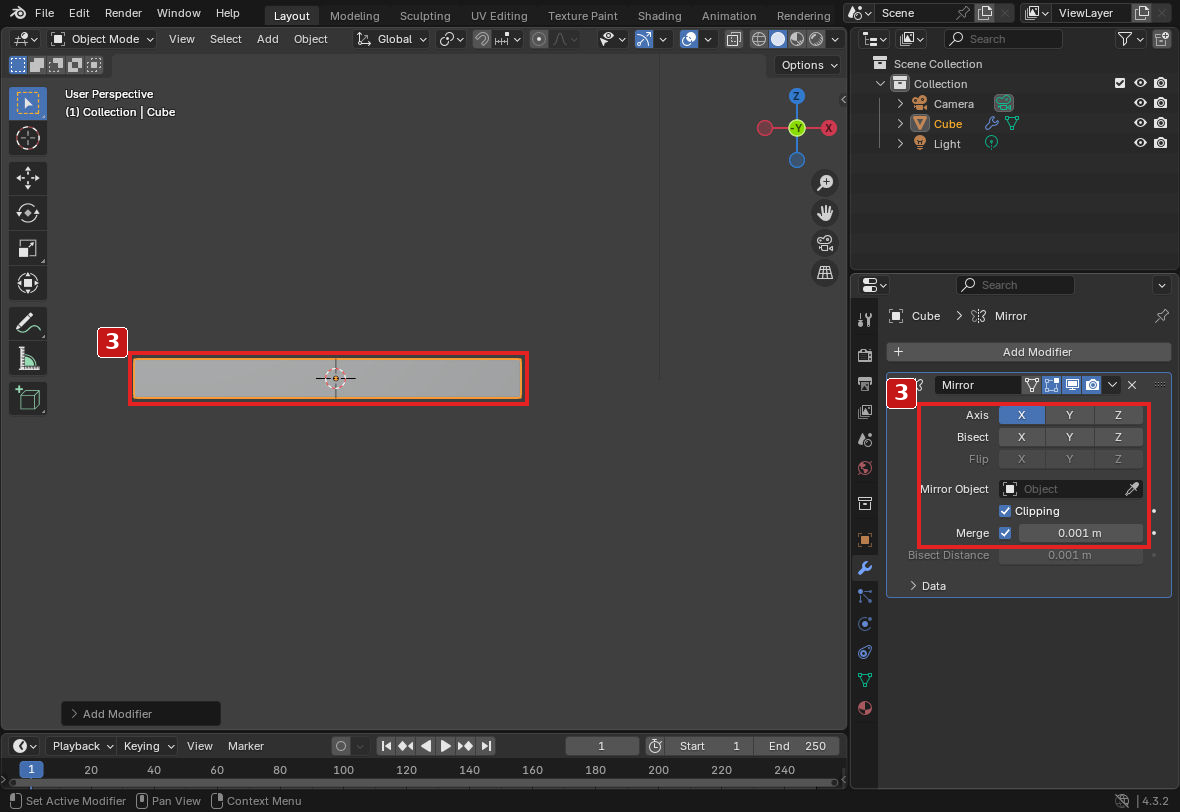1180x812 pixels.
Task: Hide the Light object in viewport
Action: point(1140,143)
